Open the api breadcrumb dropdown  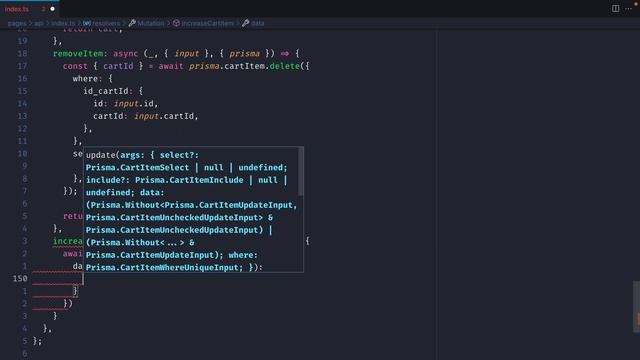[x=39, y=23]
